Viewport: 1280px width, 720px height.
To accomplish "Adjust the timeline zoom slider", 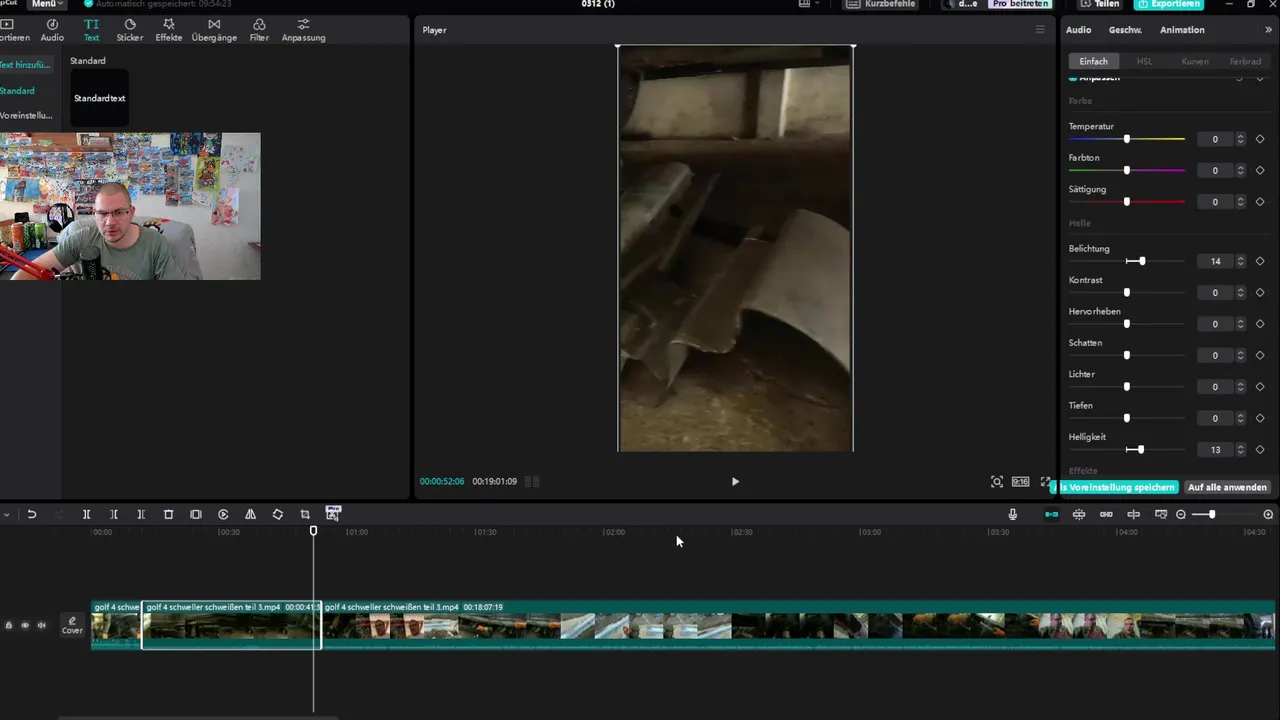I will coord(1212,514).
